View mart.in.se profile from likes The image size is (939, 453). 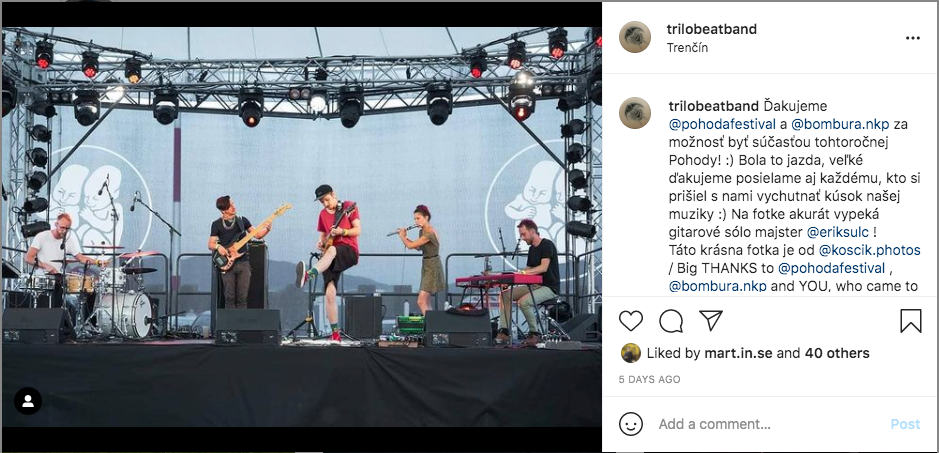[738, 353]
